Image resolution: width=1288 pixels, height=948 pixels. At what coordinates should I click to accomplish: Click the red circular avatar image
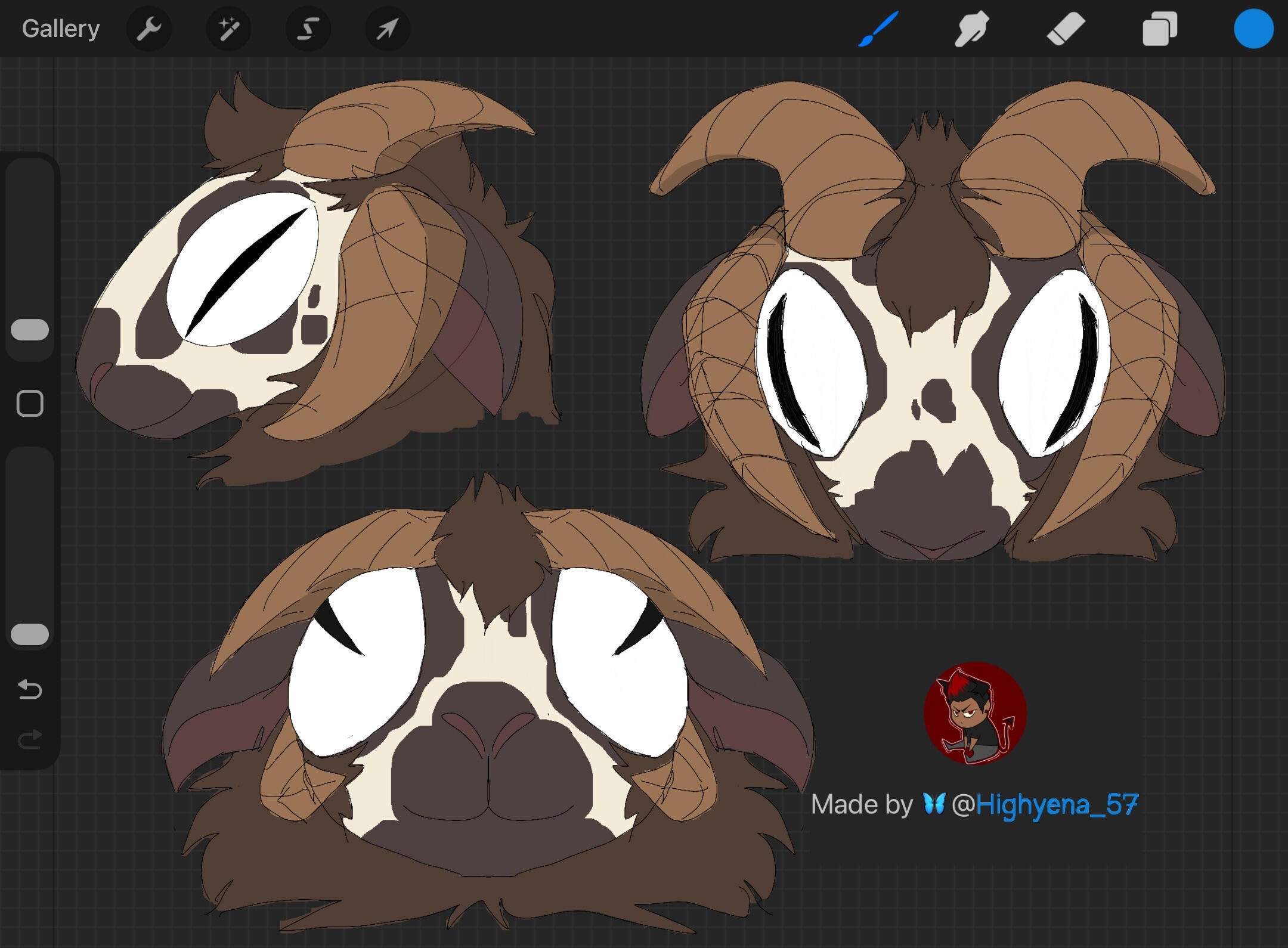click(x=975, y=713)
